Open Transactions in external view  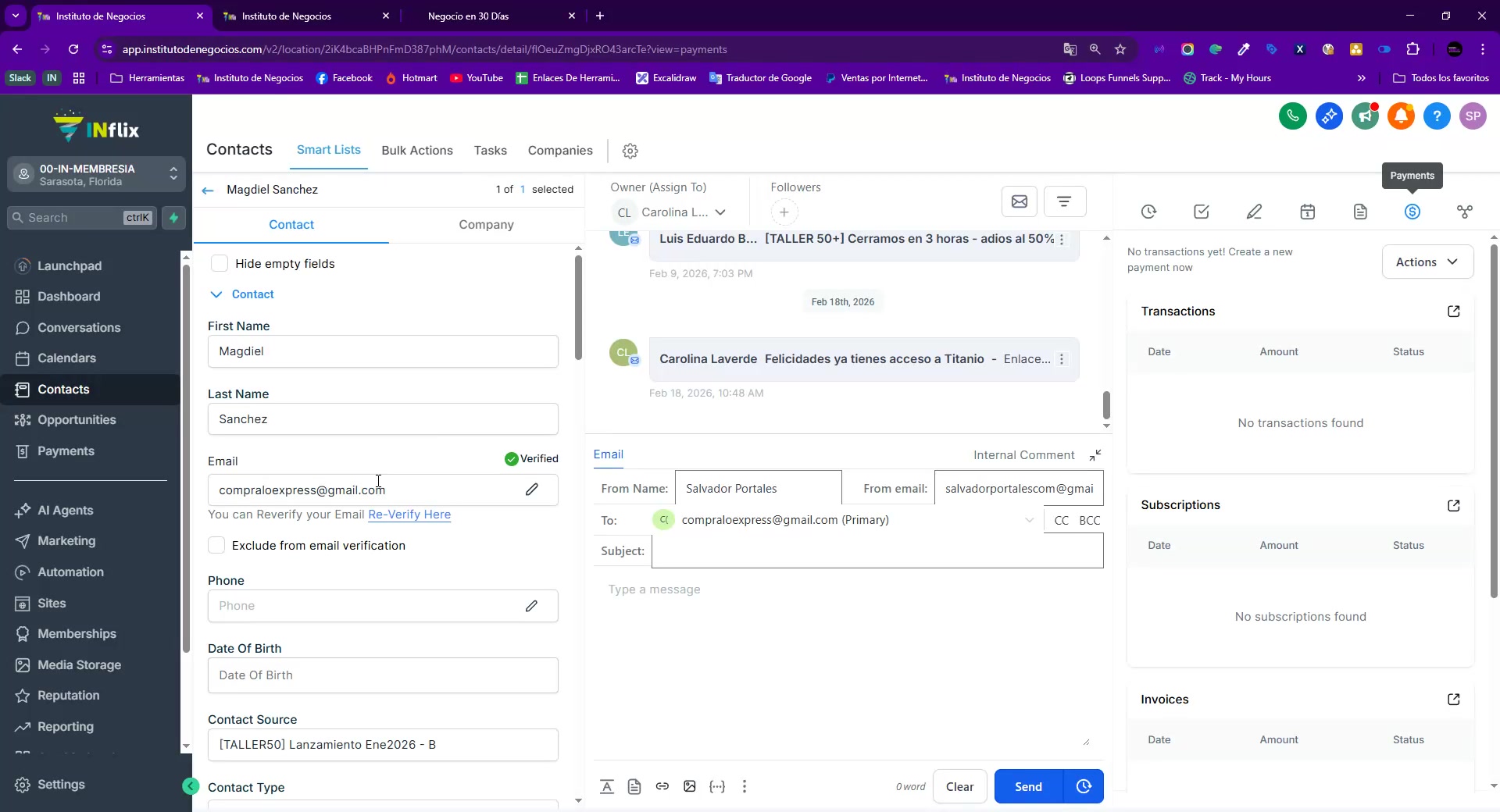(x=1454, y=312)
